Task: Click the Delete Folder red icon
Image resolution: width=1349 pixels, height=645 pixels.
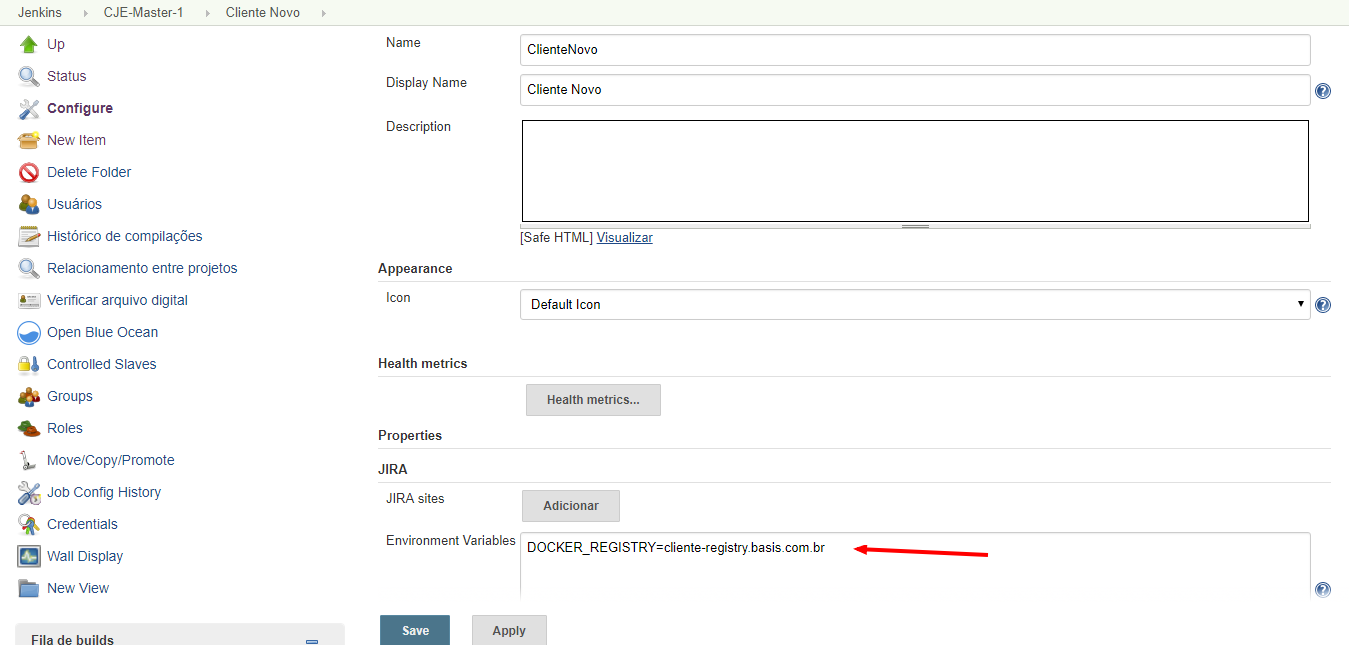Action: click(x=28, y=172)
